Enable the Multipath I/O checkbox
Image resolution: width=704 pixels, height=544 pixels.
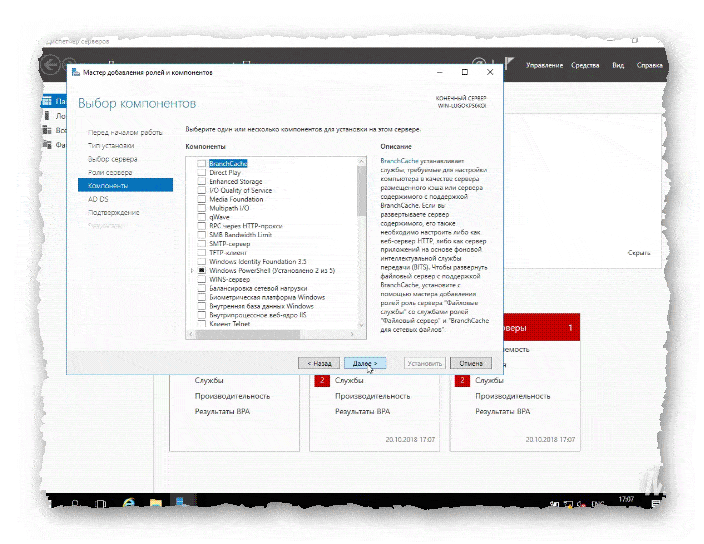202,208
